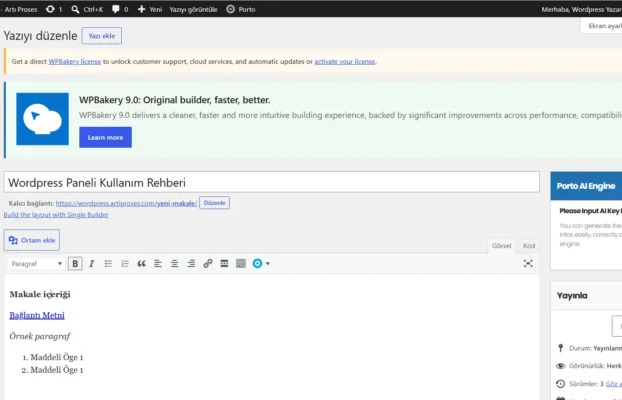Apply blockquote formatting
This screenshot has width=622, height=400.
click(141, 263)
